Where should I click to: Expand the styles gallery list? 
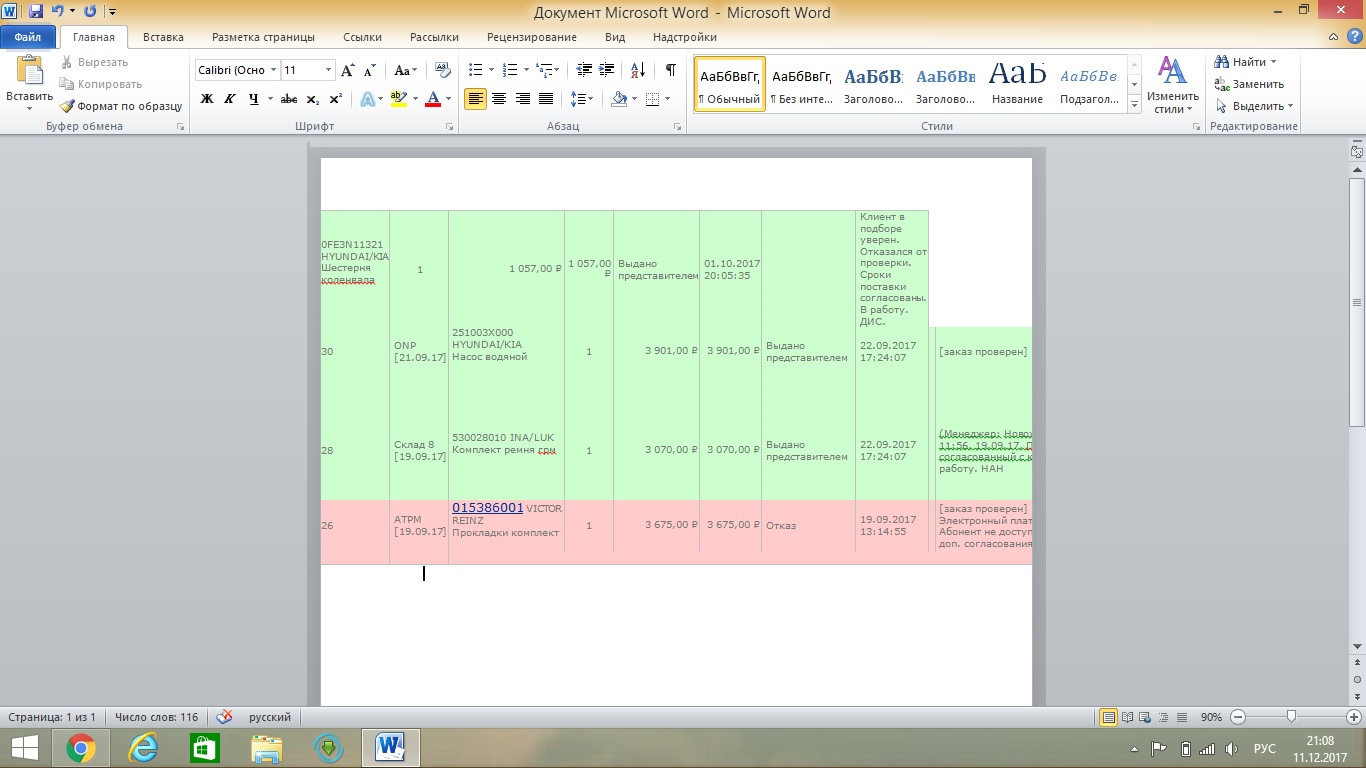pyautogui.click(x=1135, y=105)
